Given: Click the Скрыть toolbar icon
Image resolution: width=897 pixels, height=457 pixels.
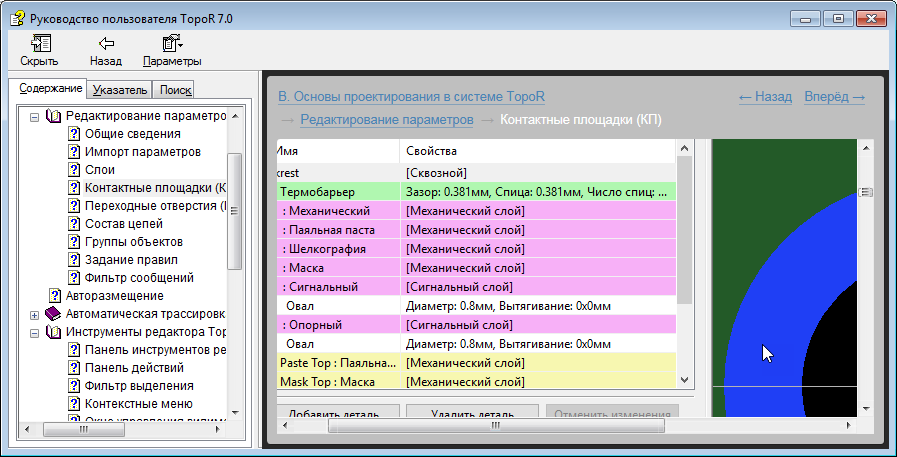Looking at the screenshot, I should [41, 43].
